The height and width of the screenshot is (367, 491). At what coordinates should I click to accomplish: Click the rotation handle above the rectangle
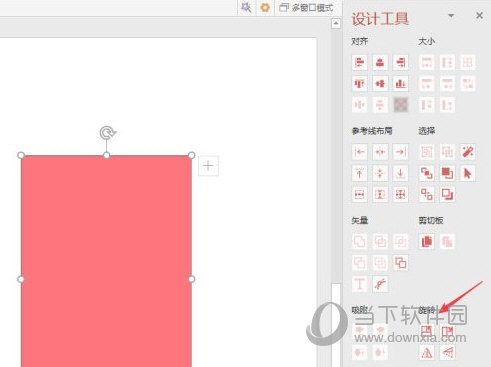[x=107, y=133]
